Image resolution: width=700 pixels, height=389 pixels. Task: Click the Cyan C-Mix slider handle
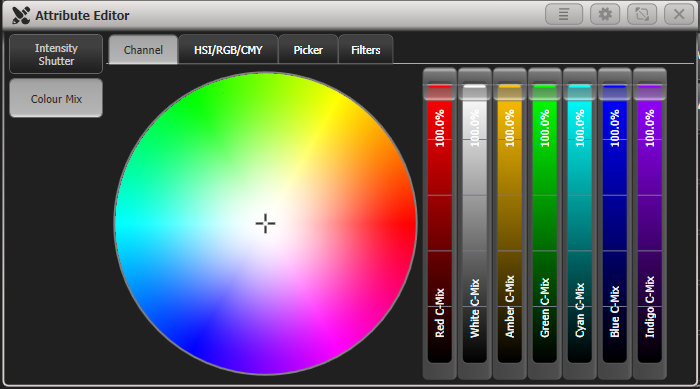(x=579, y=91)
